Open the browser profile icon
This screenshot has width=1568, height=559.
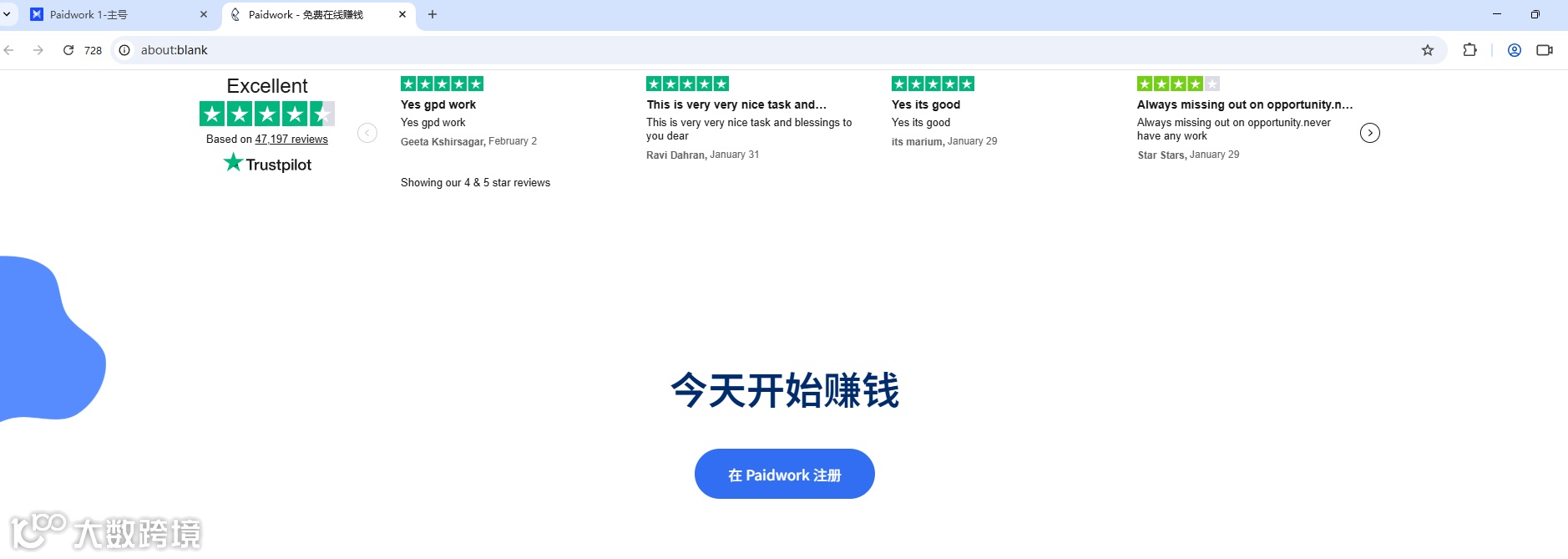[1515, 50]
